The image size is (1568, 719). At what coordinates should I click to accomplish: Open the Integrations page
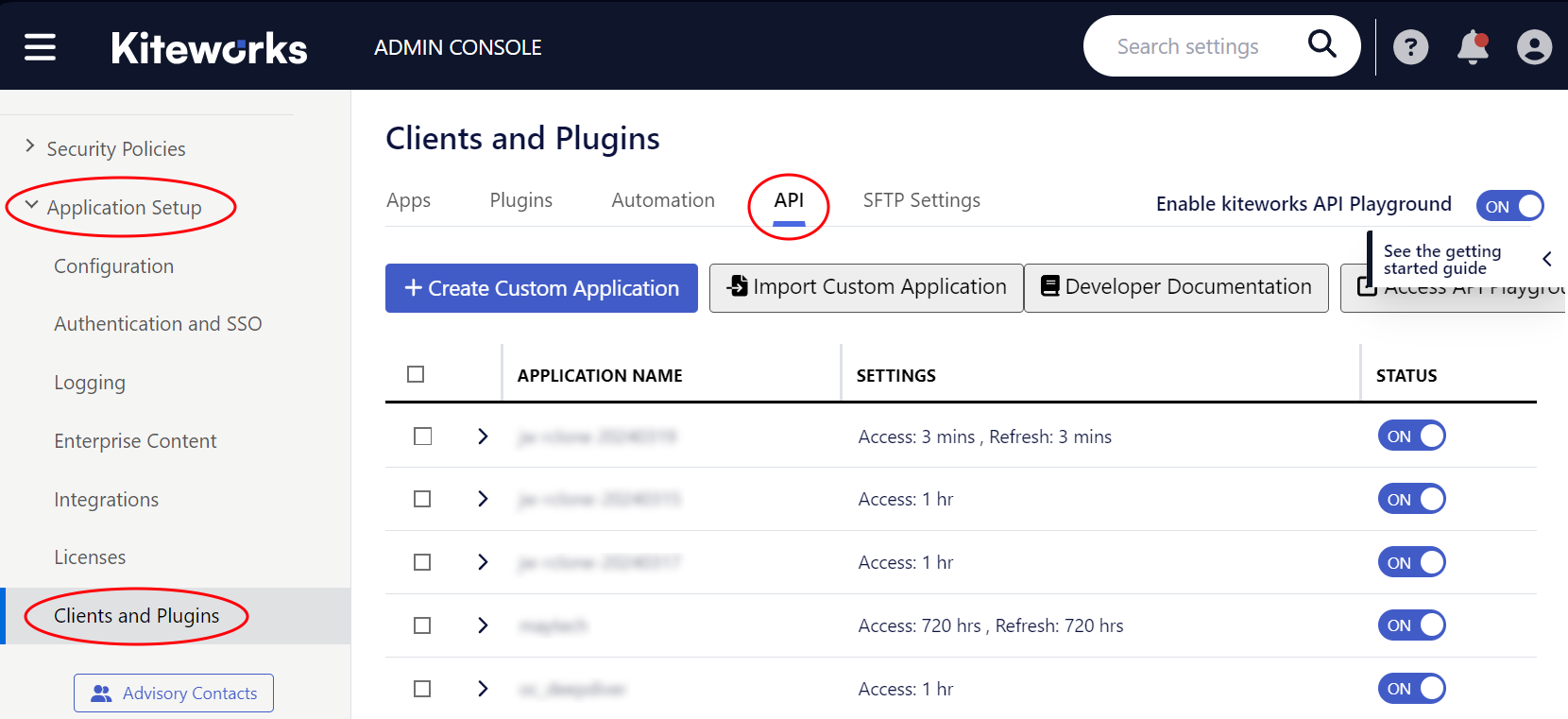click(107, 500)
